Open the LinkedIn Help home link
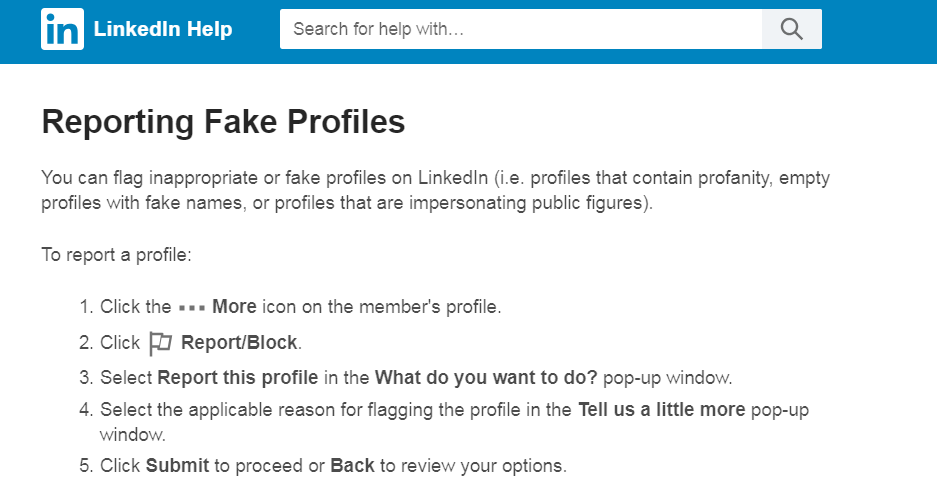Viewport: 937px width, 503px height. click(x=162, y=30)
